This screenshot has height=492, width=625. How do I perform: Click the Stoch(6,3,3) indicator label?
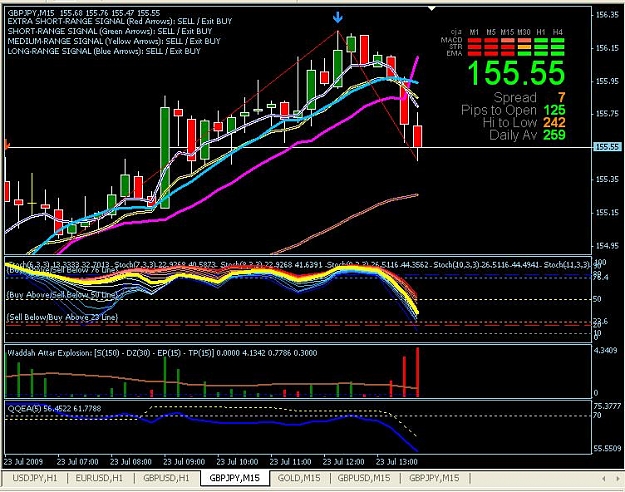coord(59,264)
